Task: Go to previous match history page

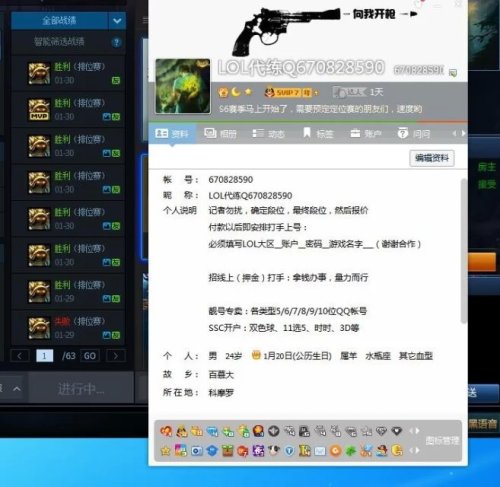Action: pos(19,356)
